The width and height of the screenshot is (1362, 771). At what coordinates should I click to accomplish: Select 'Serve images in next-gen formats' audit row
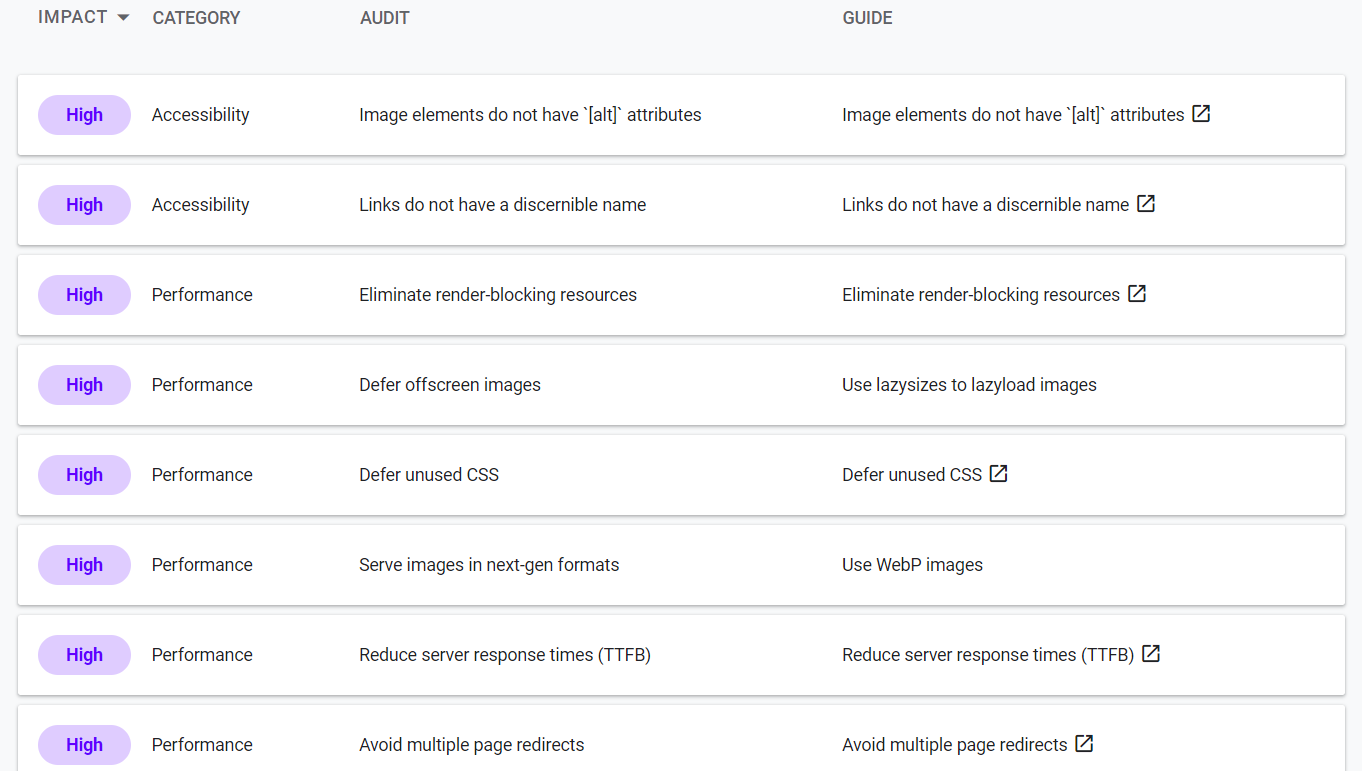[x=489, y=565]
